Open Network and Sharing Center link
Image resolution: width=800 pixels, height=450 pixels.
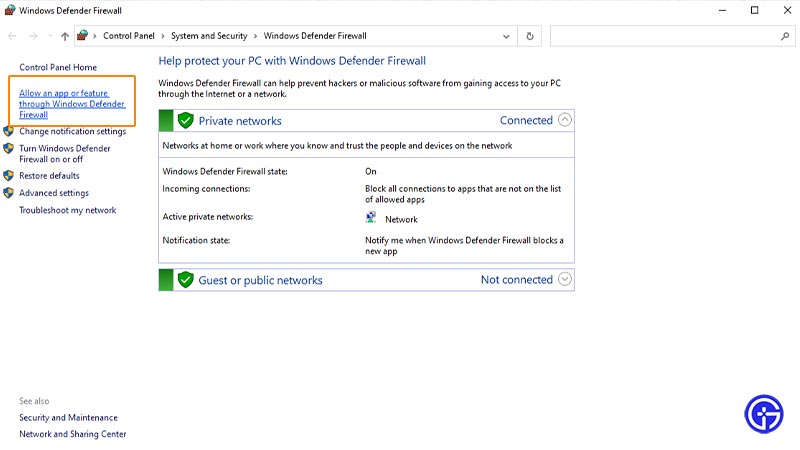tap(72, 434)
